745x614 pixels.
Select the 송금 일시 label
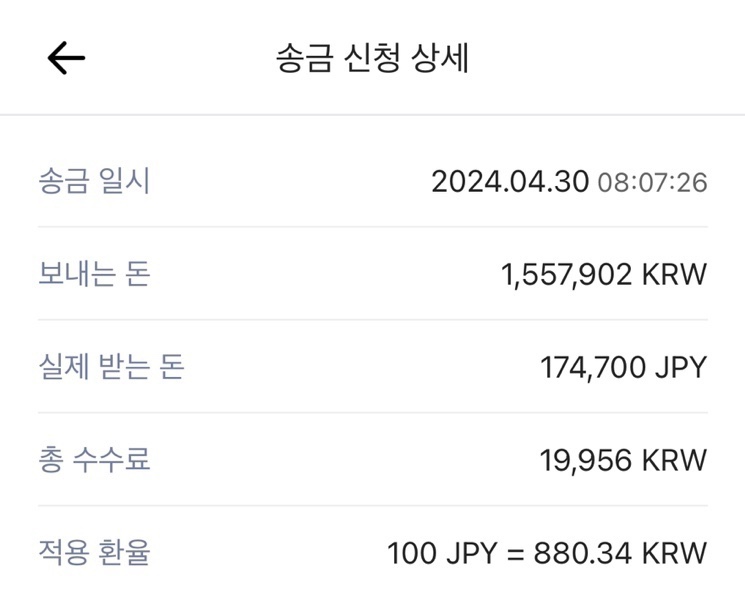click(x=94, y=181)
